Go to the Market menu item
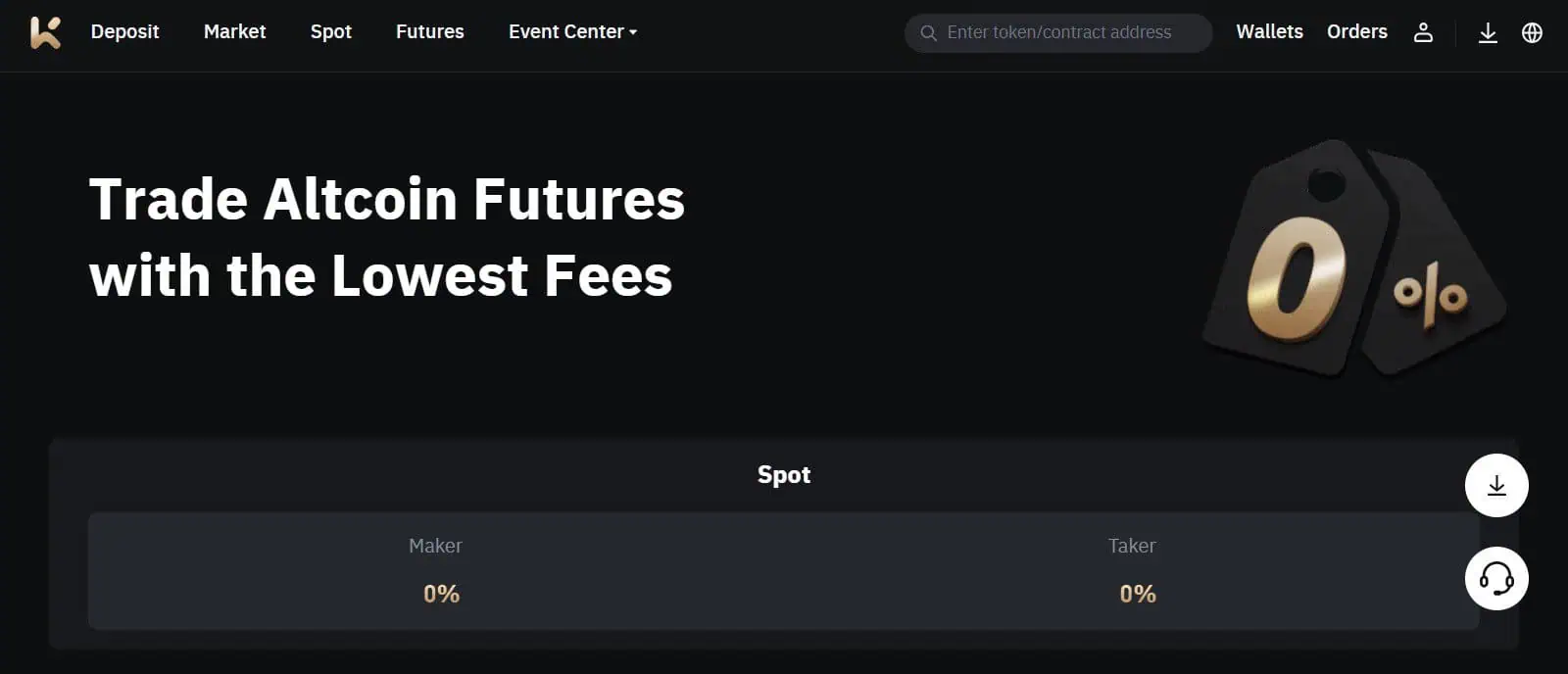Screen dimensions: 1568x674 (234, 32)
